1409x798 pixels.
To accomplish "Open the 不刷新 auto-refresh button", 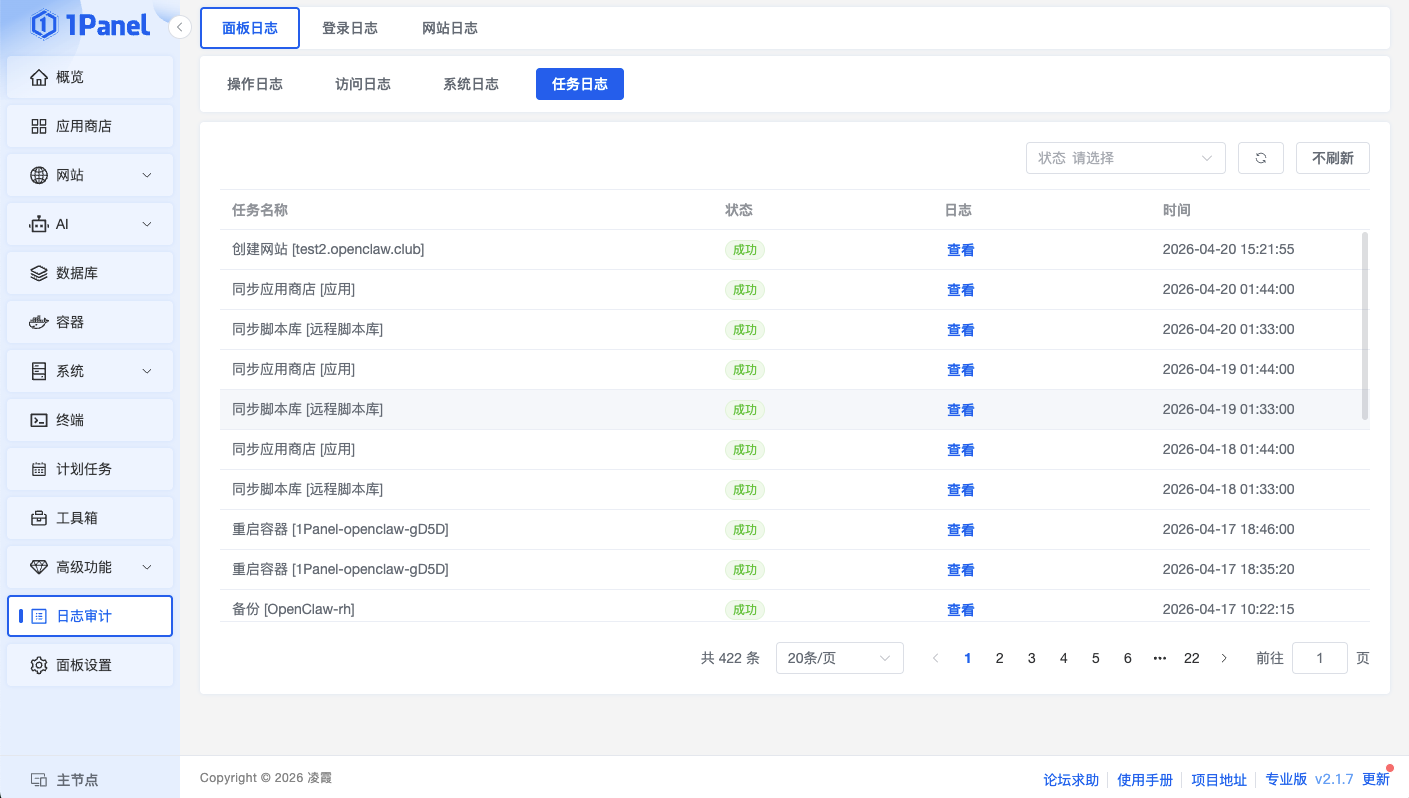I will (1332, 158).
